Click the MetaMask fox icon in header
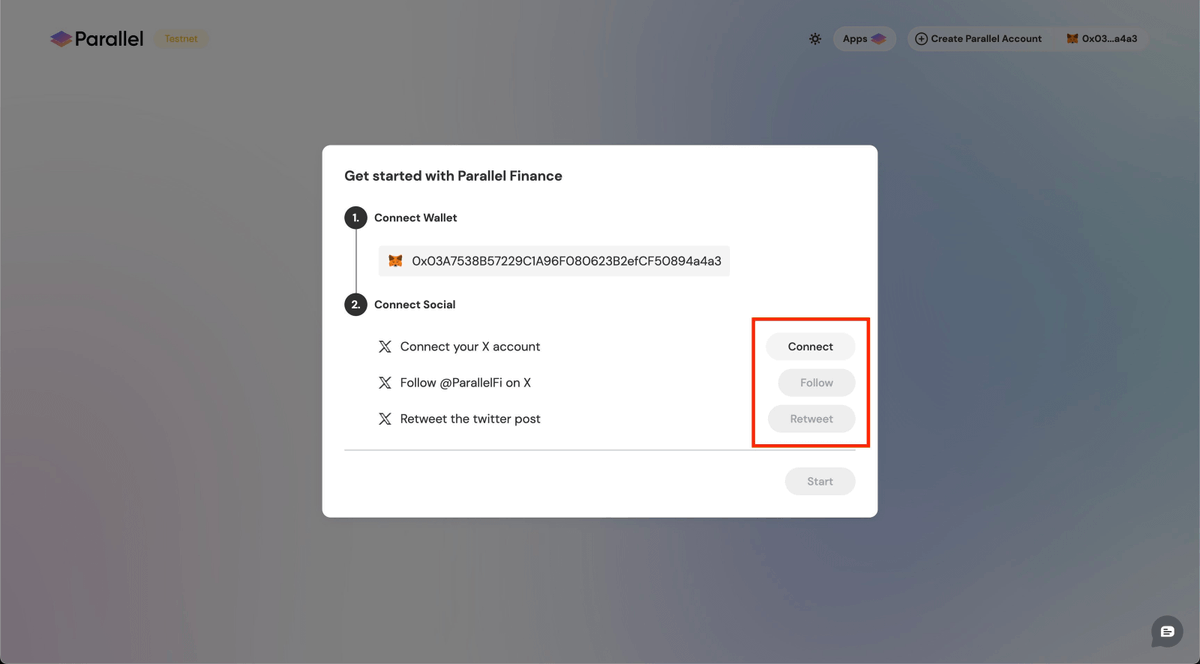This screenshot has height=664, width=1200. coord(1072,39)
